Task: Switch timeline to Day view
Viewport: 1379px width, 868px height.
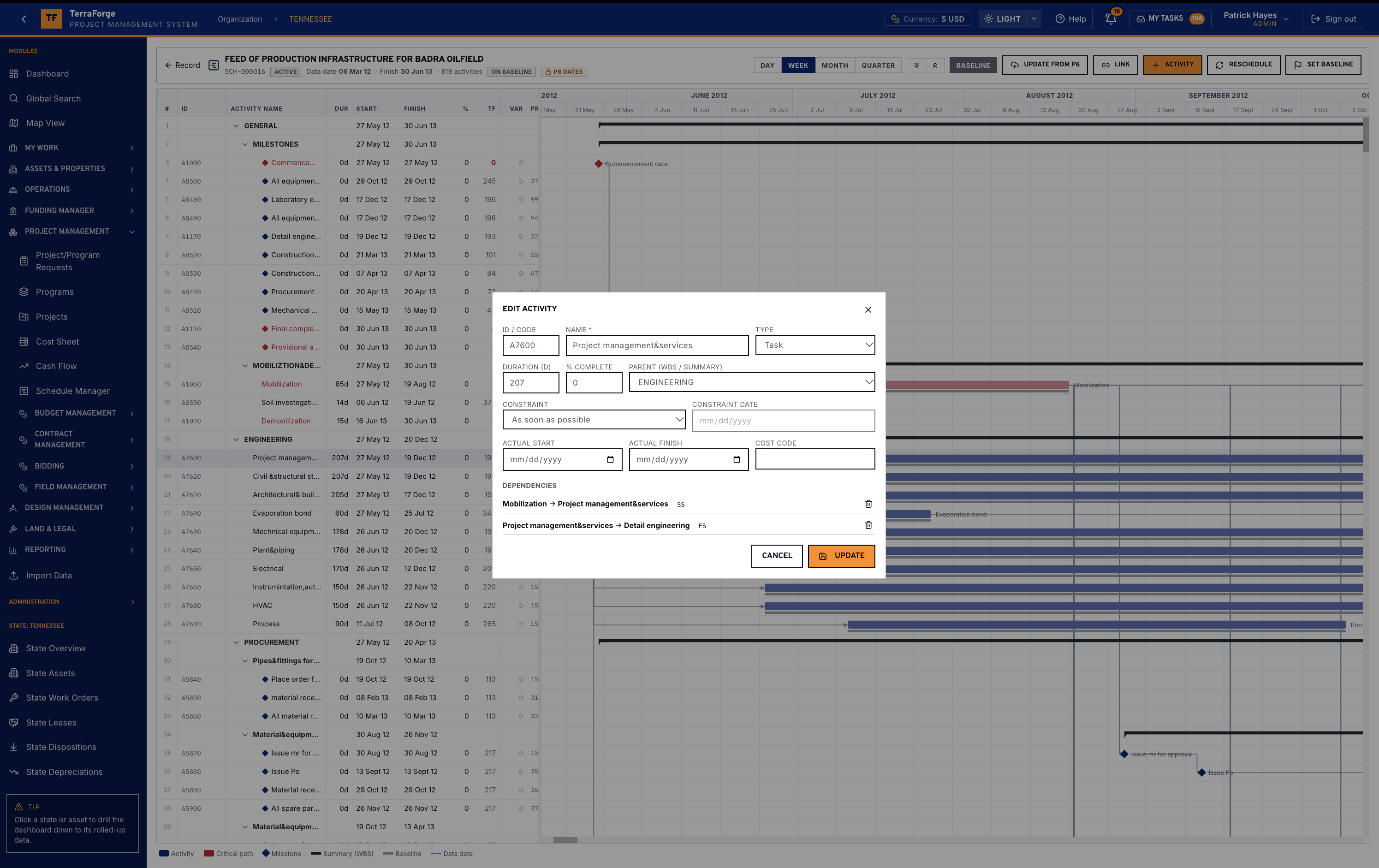Action: 767,65
